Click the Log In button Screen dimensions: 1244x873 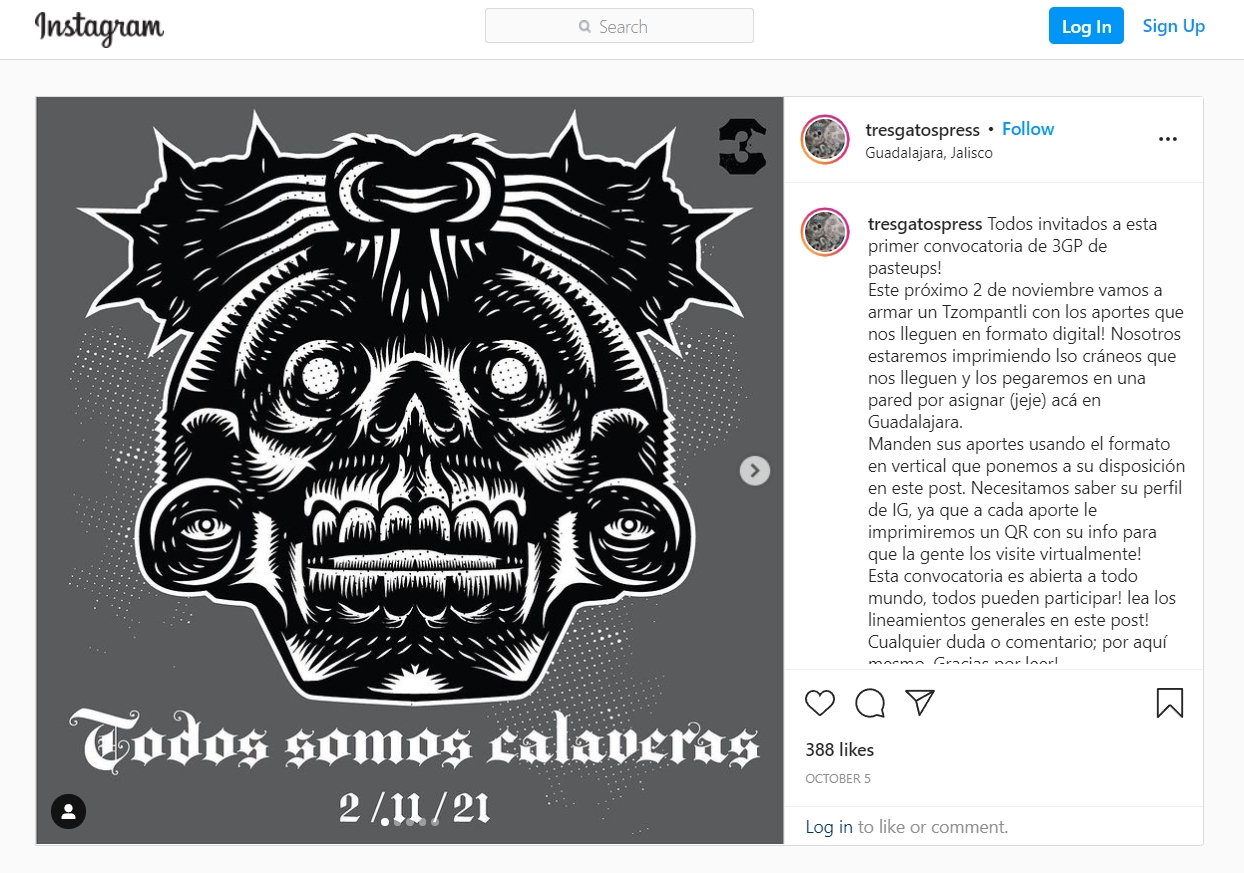(1086, 26)
